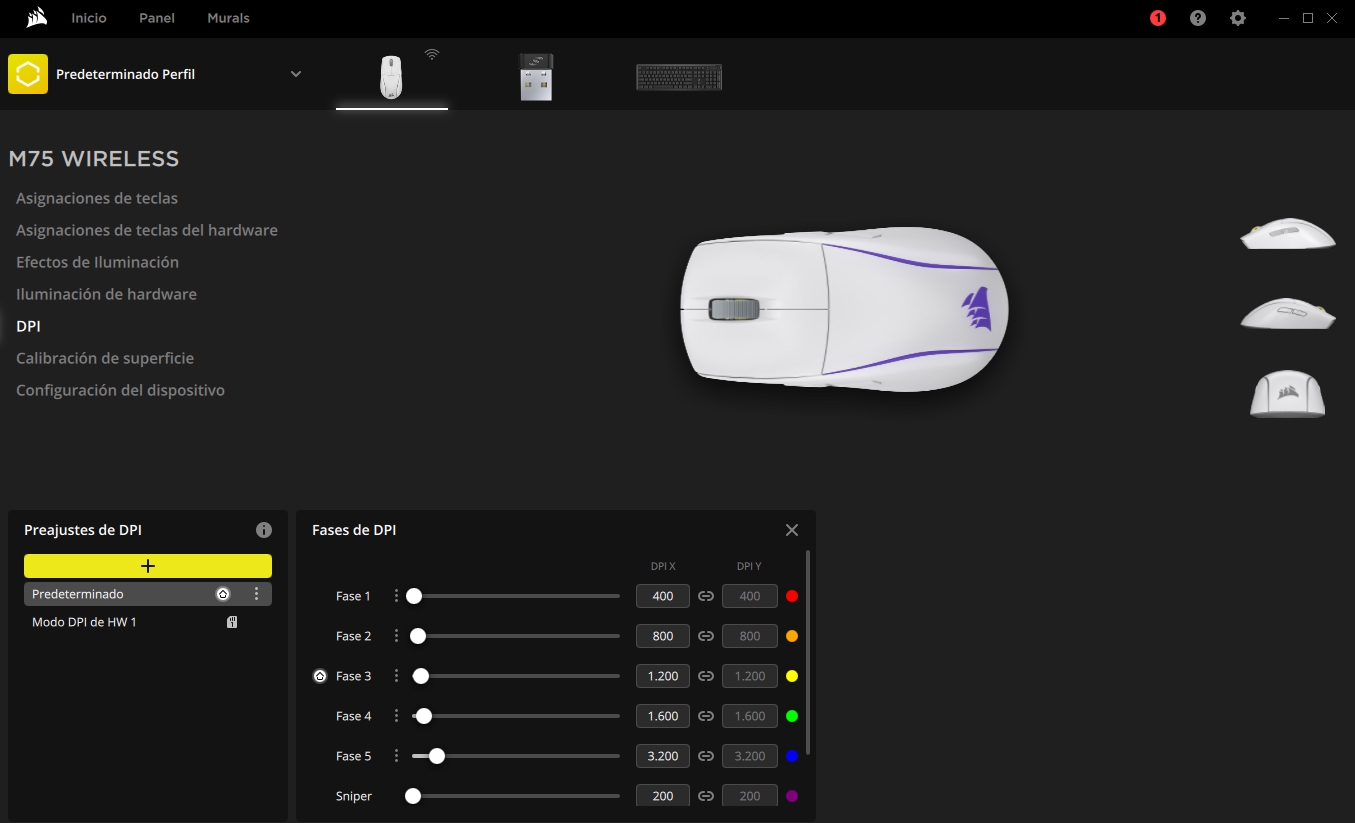Open the Panel tab
1355x823 pixels.
click(157, 18)
